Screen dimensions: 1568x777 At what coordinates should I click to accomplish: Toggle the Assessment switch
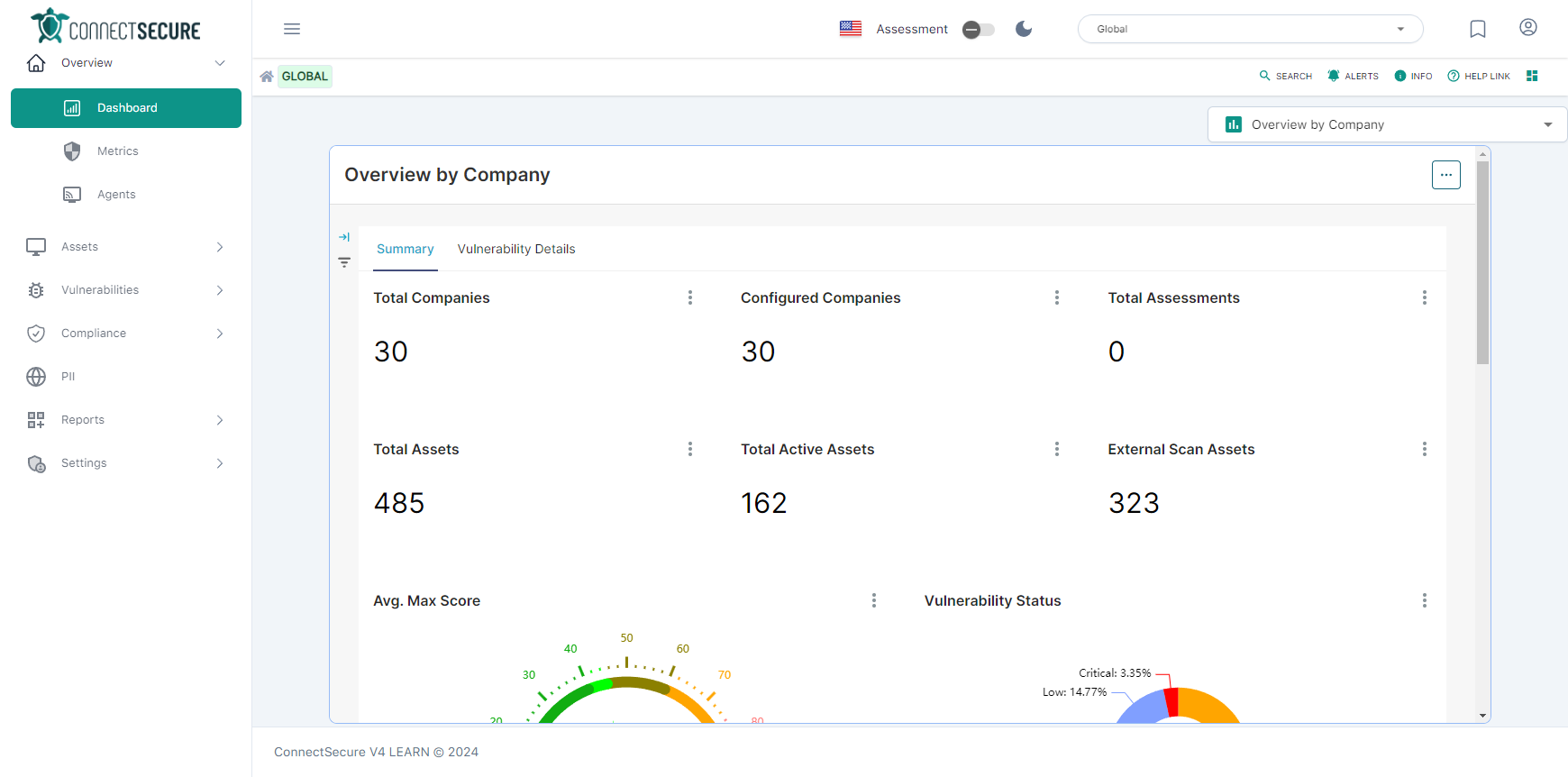coord(978,30)
